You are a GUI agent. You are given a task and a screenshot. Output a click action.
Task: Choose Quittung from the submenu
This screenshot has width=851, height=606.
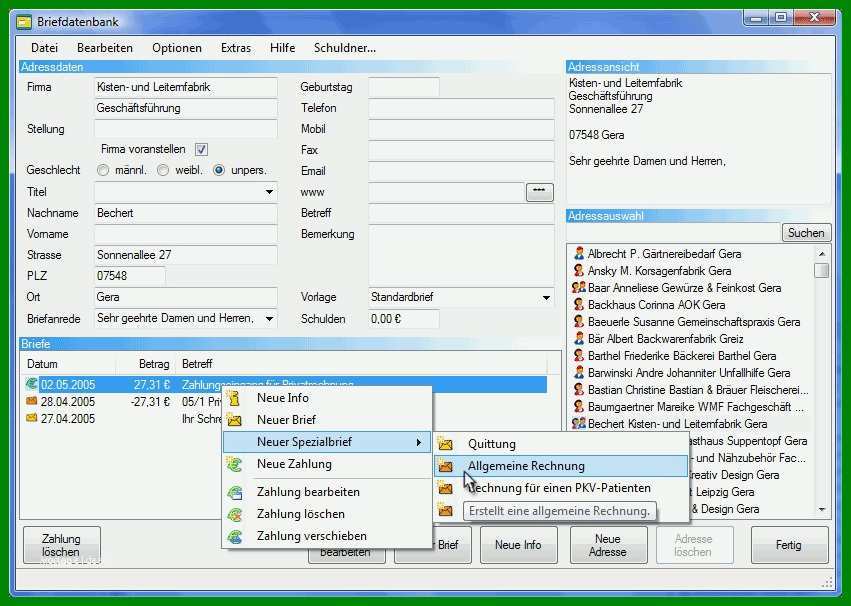tap(561, 444)
